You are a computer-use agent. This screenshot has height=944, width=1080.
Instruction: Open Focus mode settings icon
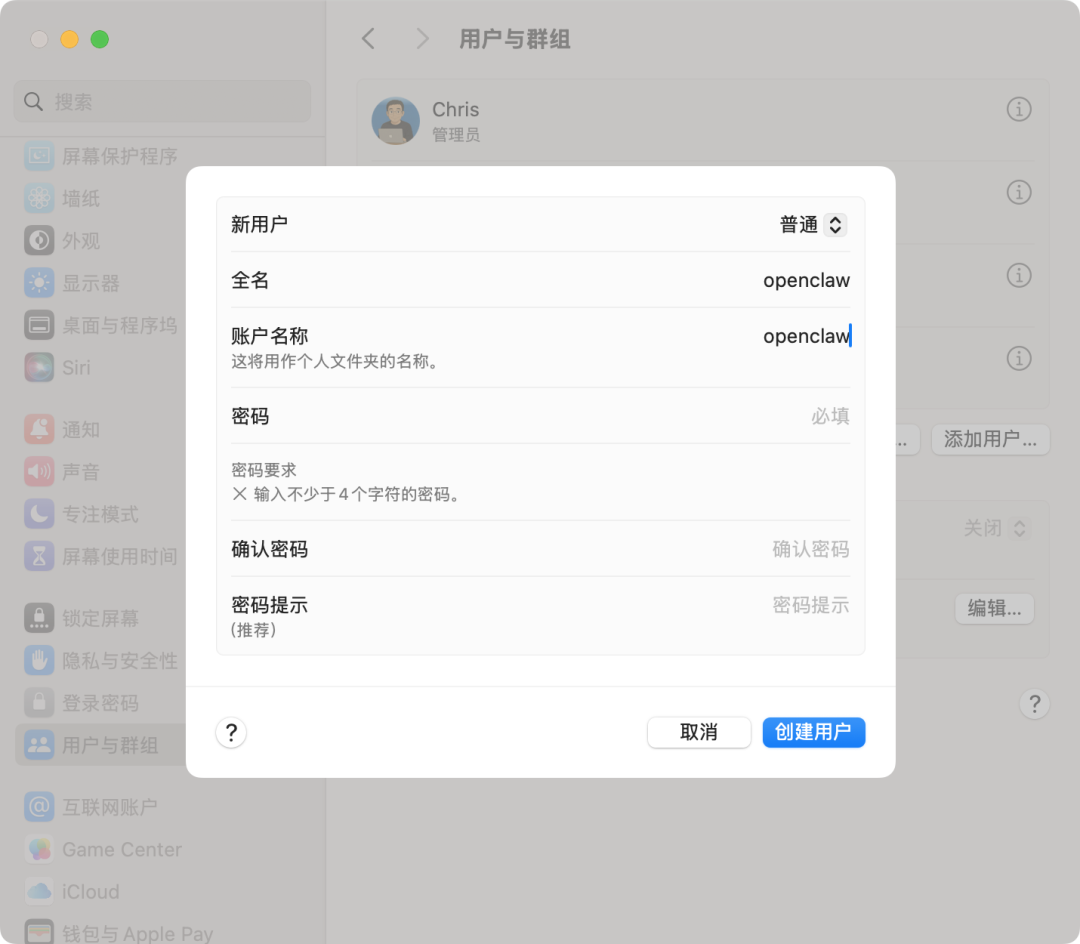[x=39, y=514]
